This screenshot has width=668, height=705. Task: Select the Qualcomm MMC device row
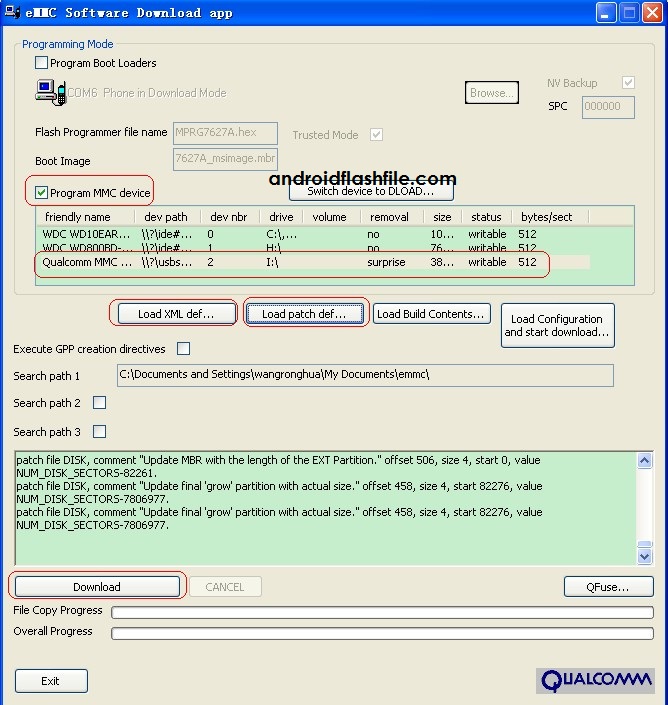click(313, 262)
